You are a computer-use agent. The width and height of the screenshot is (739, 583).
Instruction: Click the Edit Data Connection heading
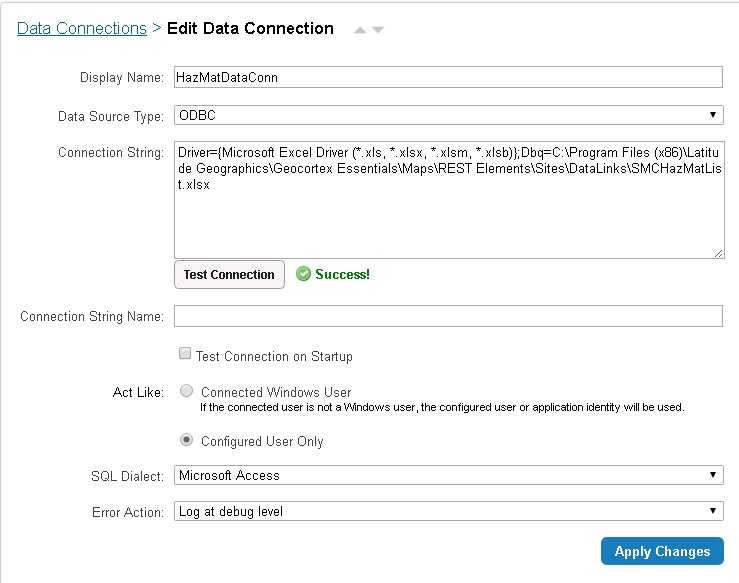point(250,28)
